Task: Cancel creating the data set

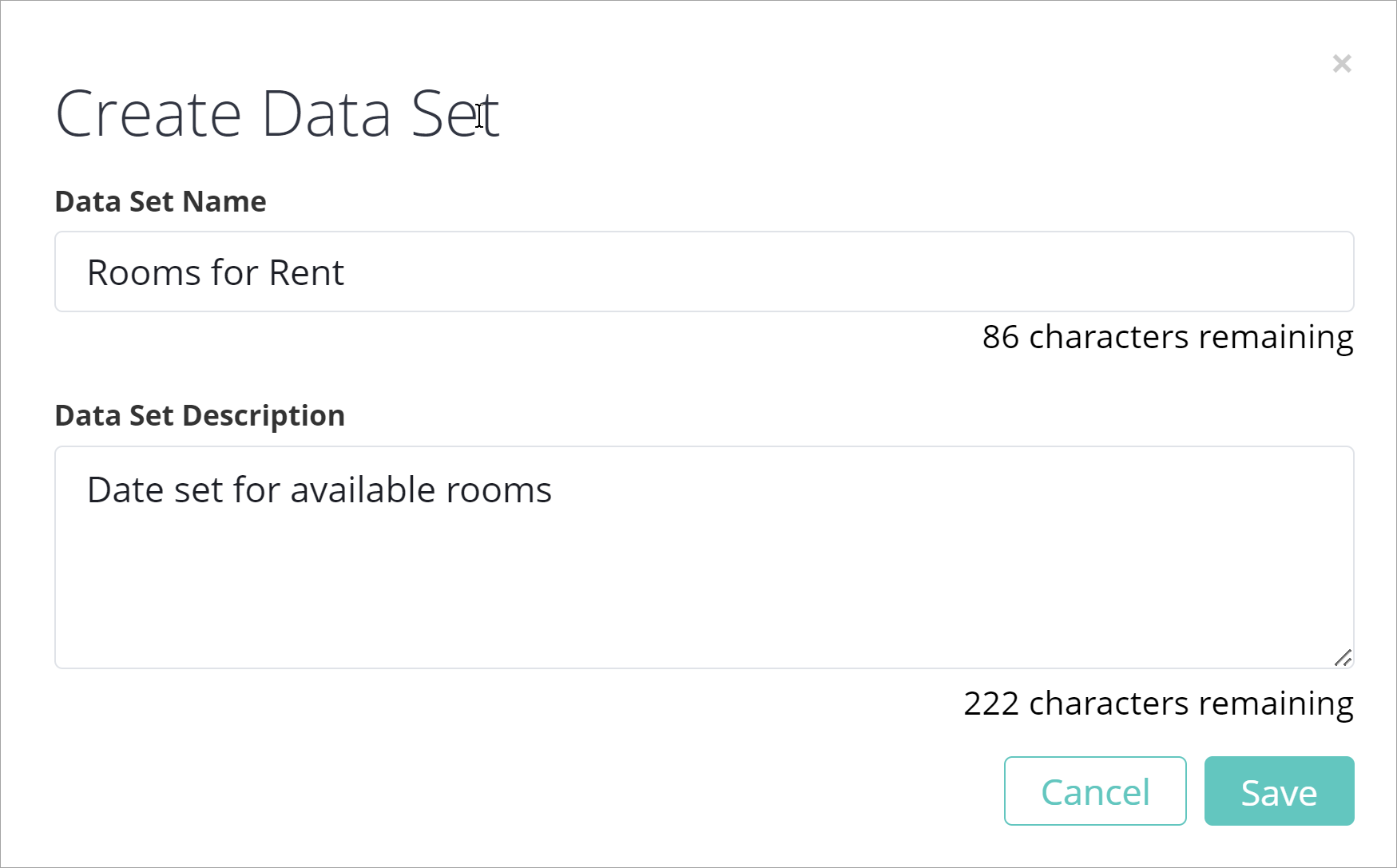Action: point(1094,791)
